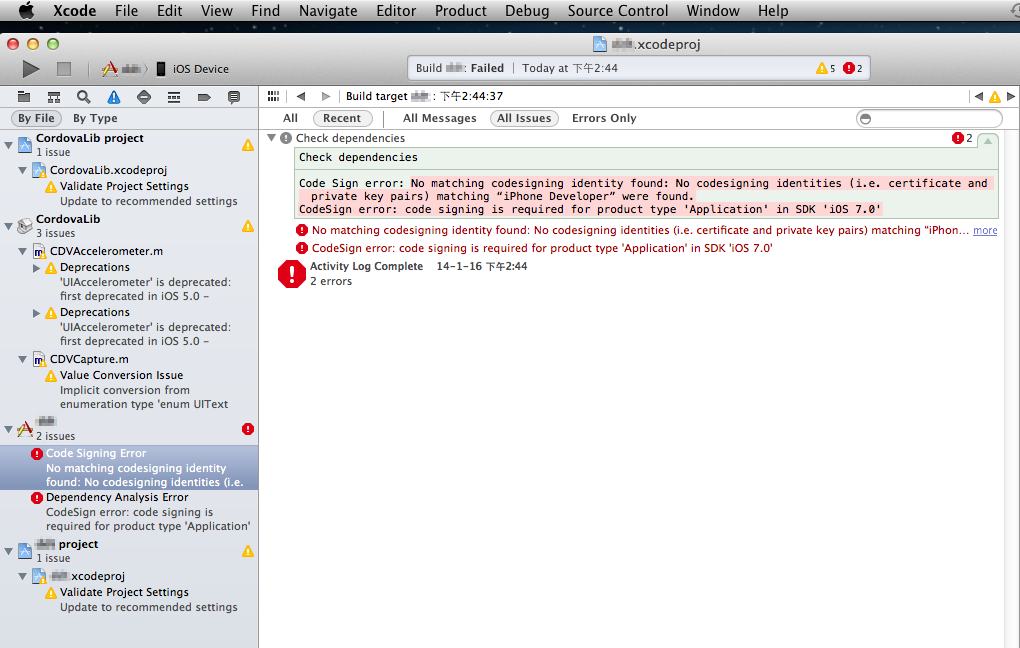Click the Build Failed activity status area
The image size is (1020, 648).
(x=639, y=68)
